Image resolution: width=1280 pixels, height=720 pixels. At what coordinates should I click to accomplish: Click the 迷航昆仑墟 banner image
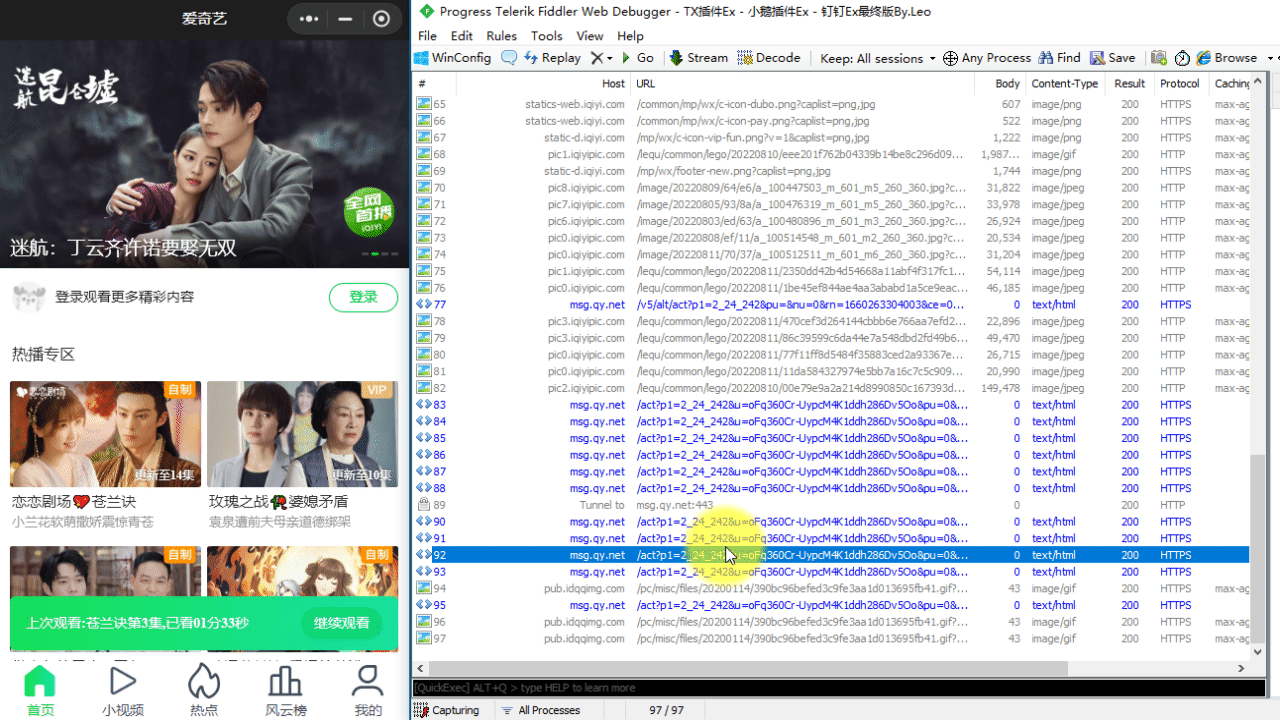[x=205, y=154]
